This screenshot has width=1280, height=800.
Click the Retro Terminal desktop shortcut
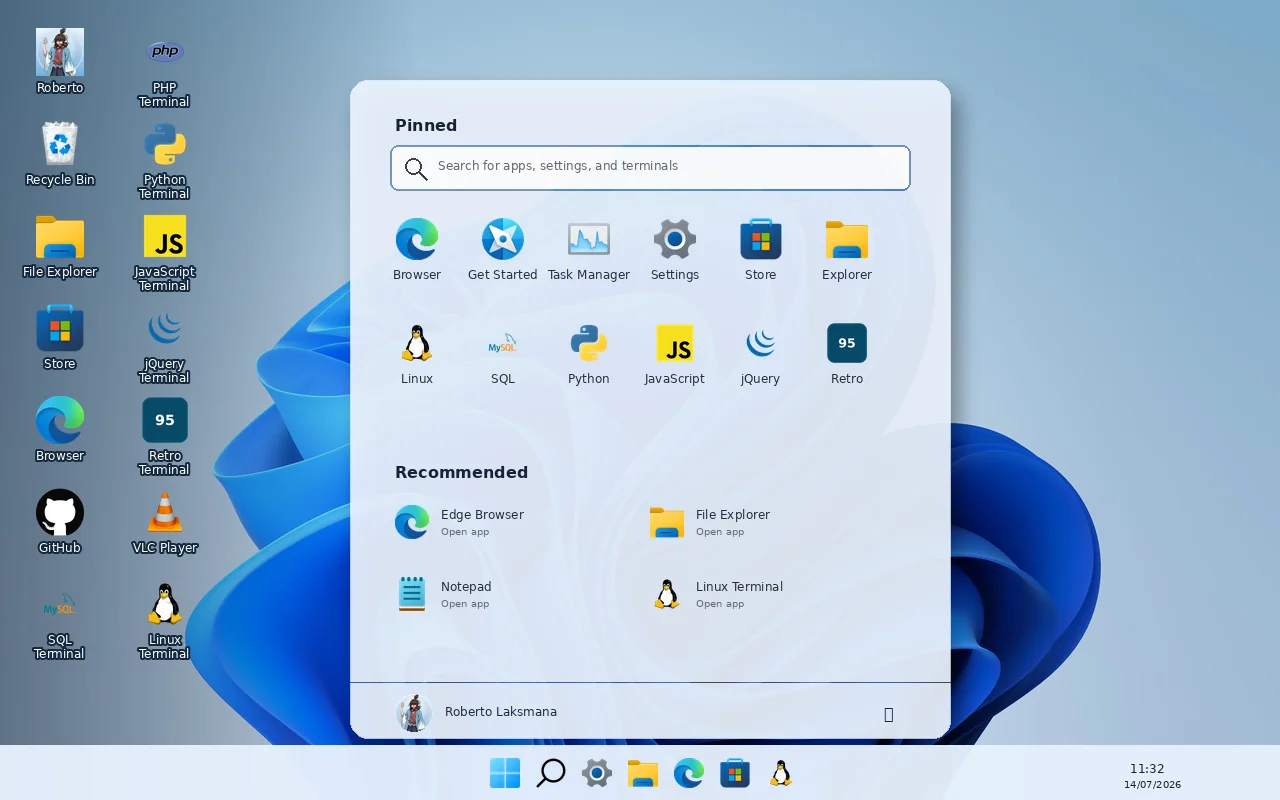tap(165, 436)
